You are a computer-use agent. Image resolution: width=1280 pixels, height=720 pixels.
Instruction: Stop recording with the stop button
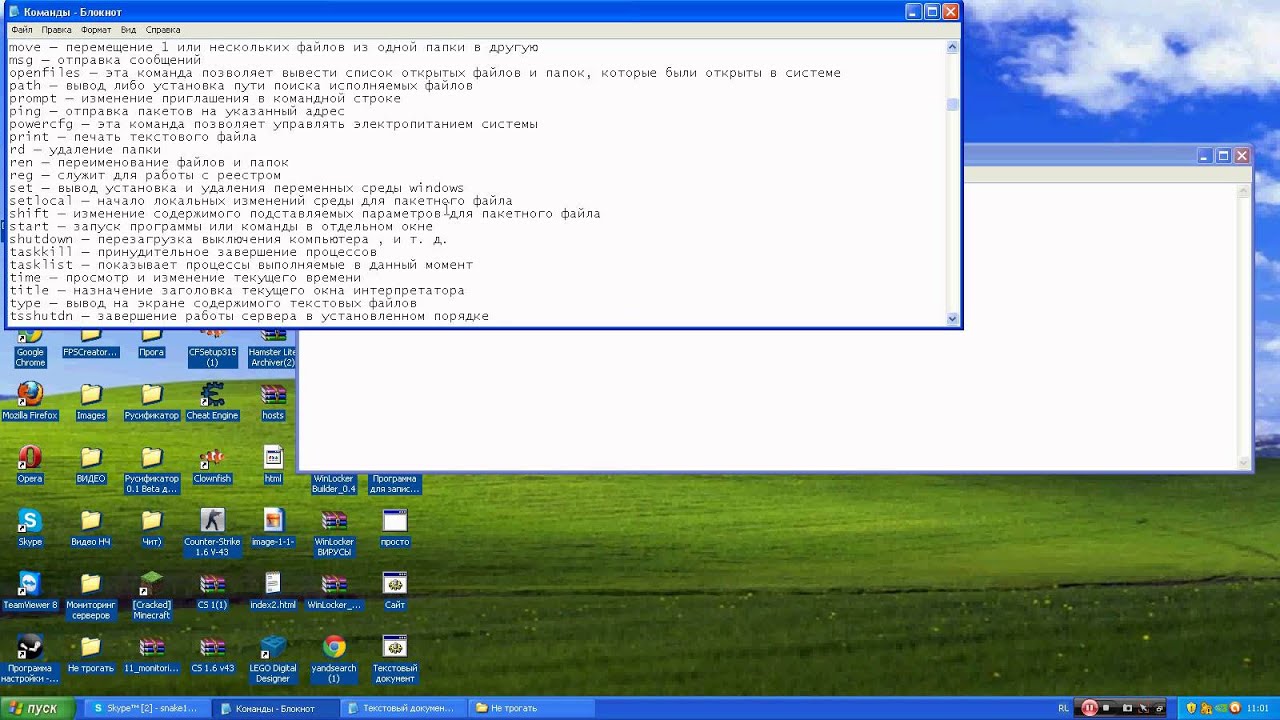point(1106,708)
